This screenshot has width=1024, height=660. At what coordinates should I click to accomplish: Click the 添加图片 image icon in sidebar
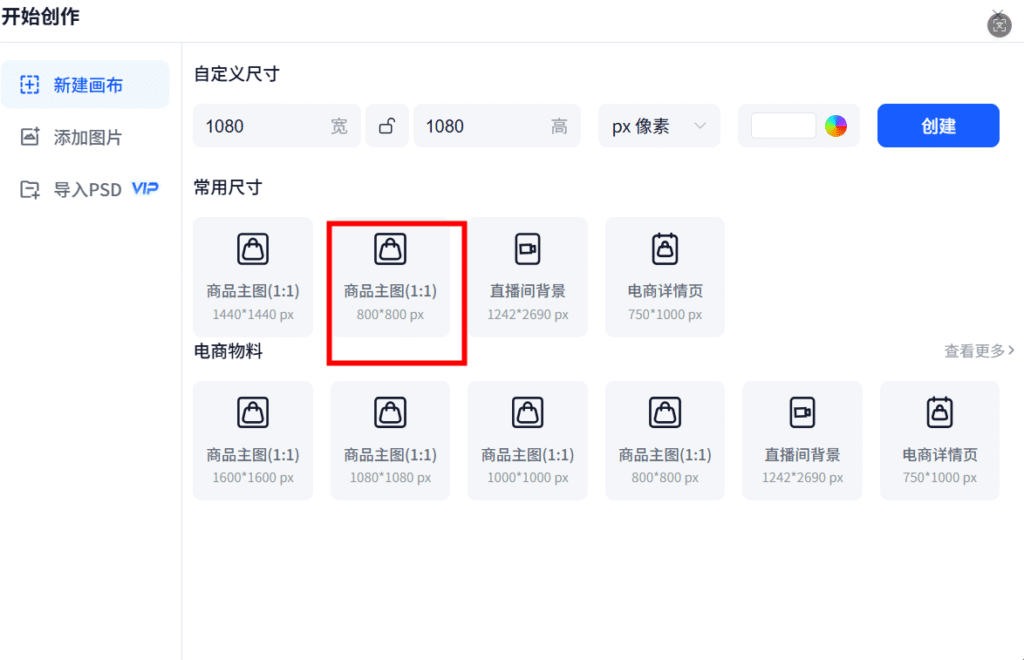point(30,137)
